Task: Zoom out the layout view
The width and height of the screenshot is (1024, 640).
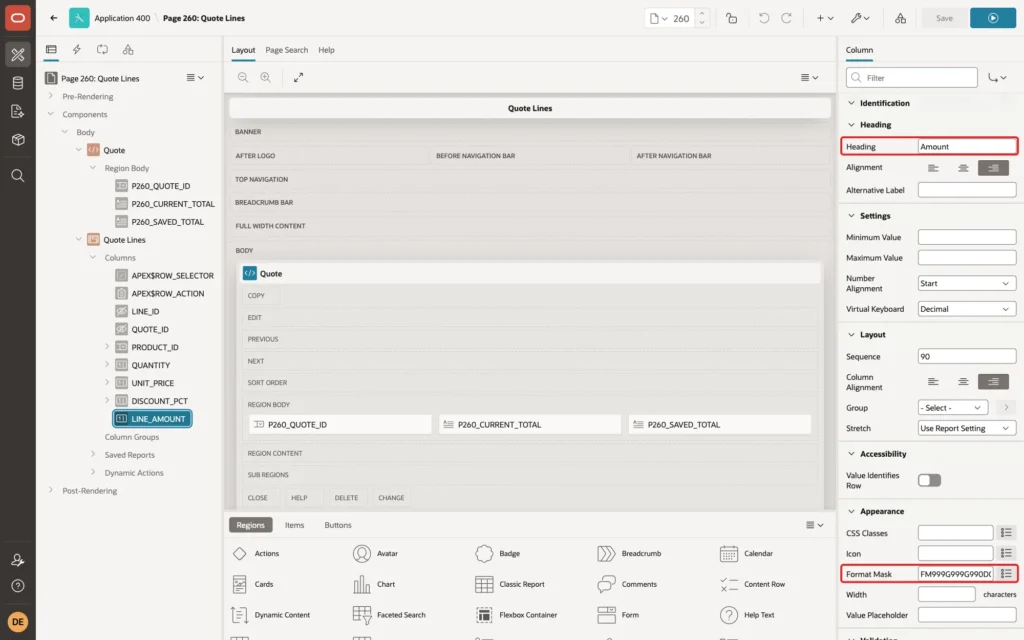Action: pos(243,77)
